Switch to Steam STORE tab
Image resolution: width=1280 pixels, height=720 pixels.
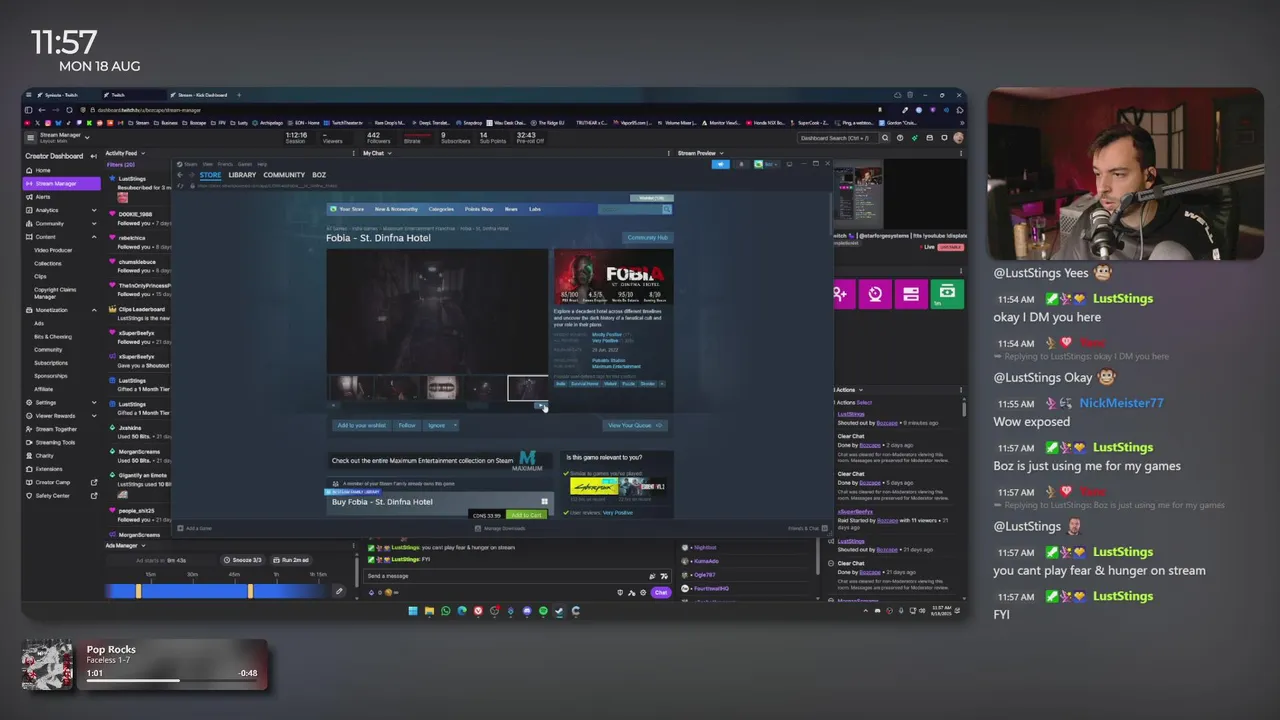point(210,175)
